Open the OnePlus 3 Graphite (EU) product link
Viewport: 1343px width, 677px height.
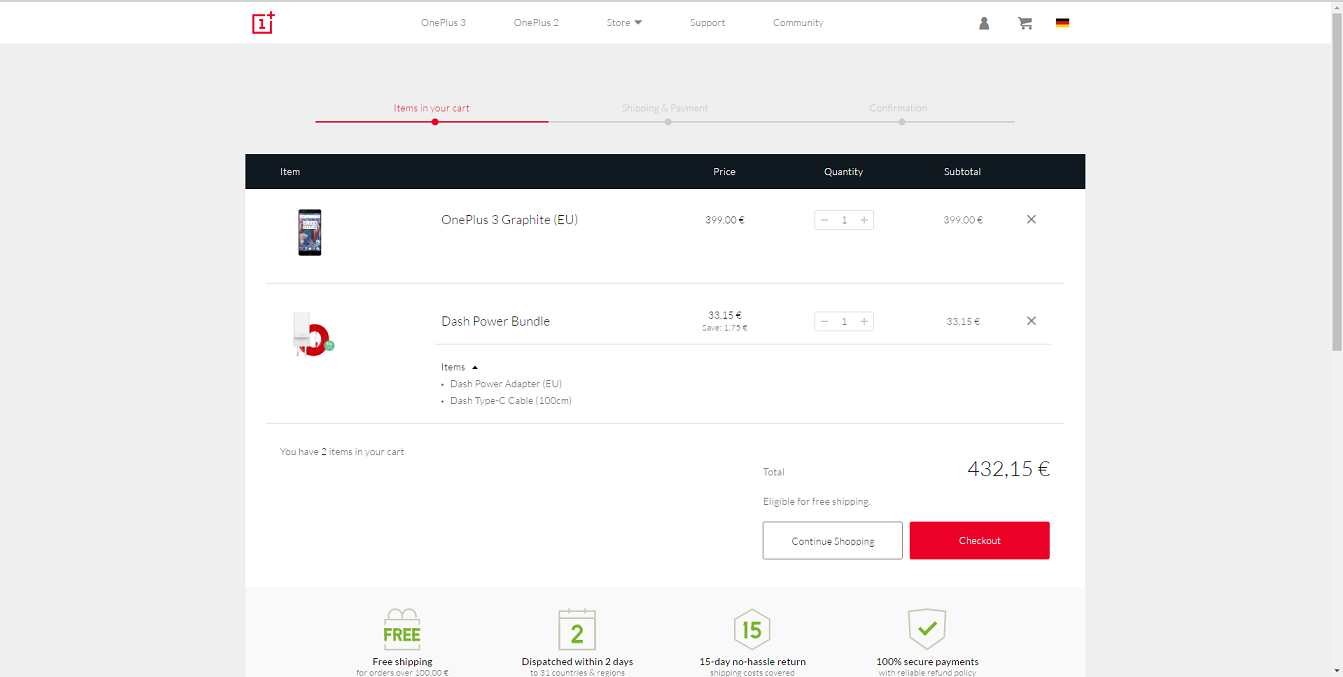510,220
